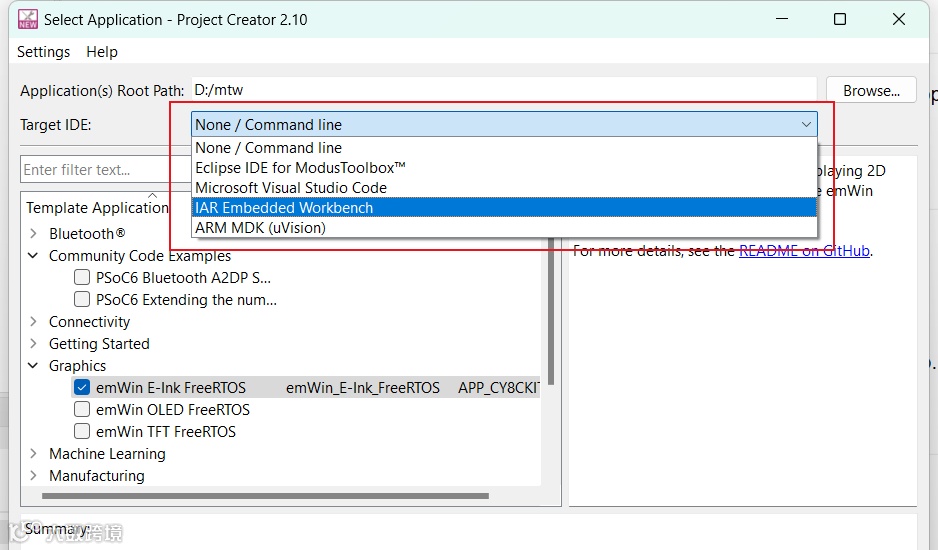
Task: Click the Template Application column header
Action: [98, 208]
